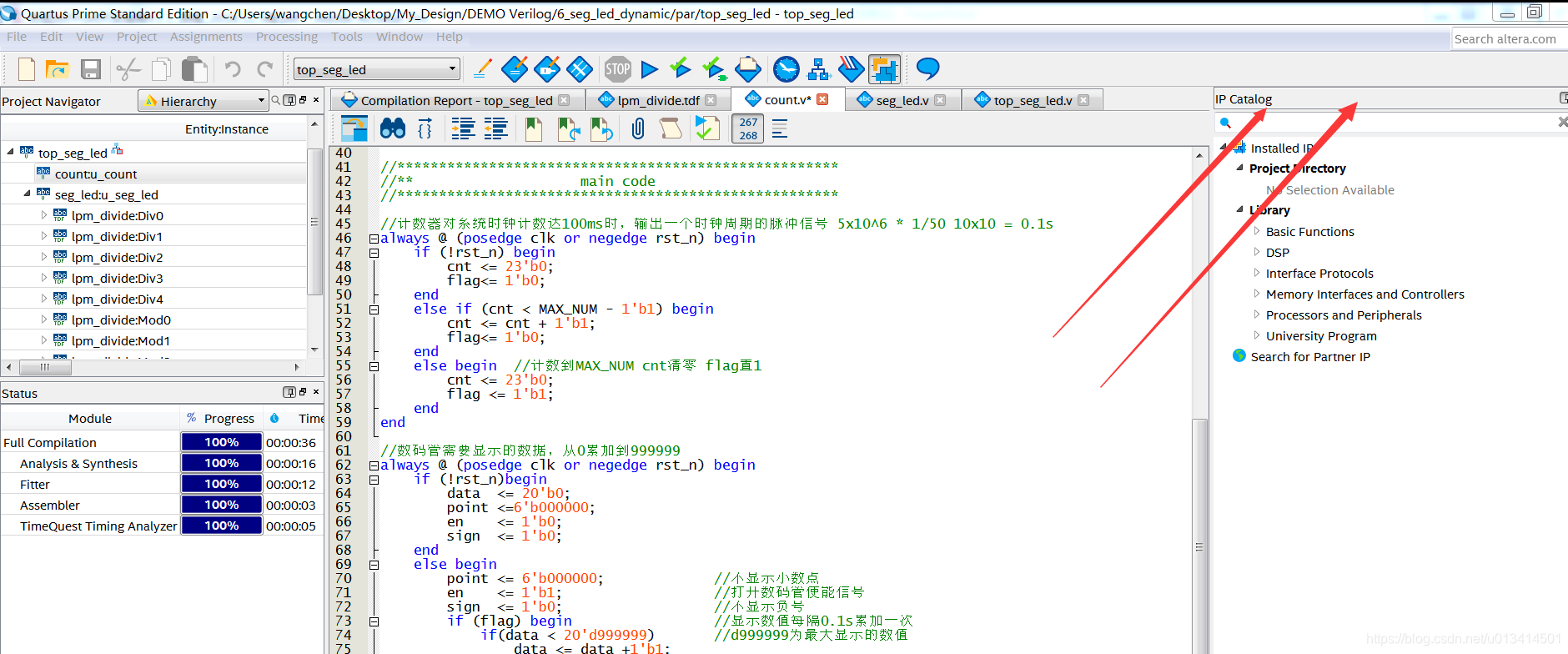Close the Project Navigator panel
Screen dimensions: 1568x654
click(x=316, y=100)
